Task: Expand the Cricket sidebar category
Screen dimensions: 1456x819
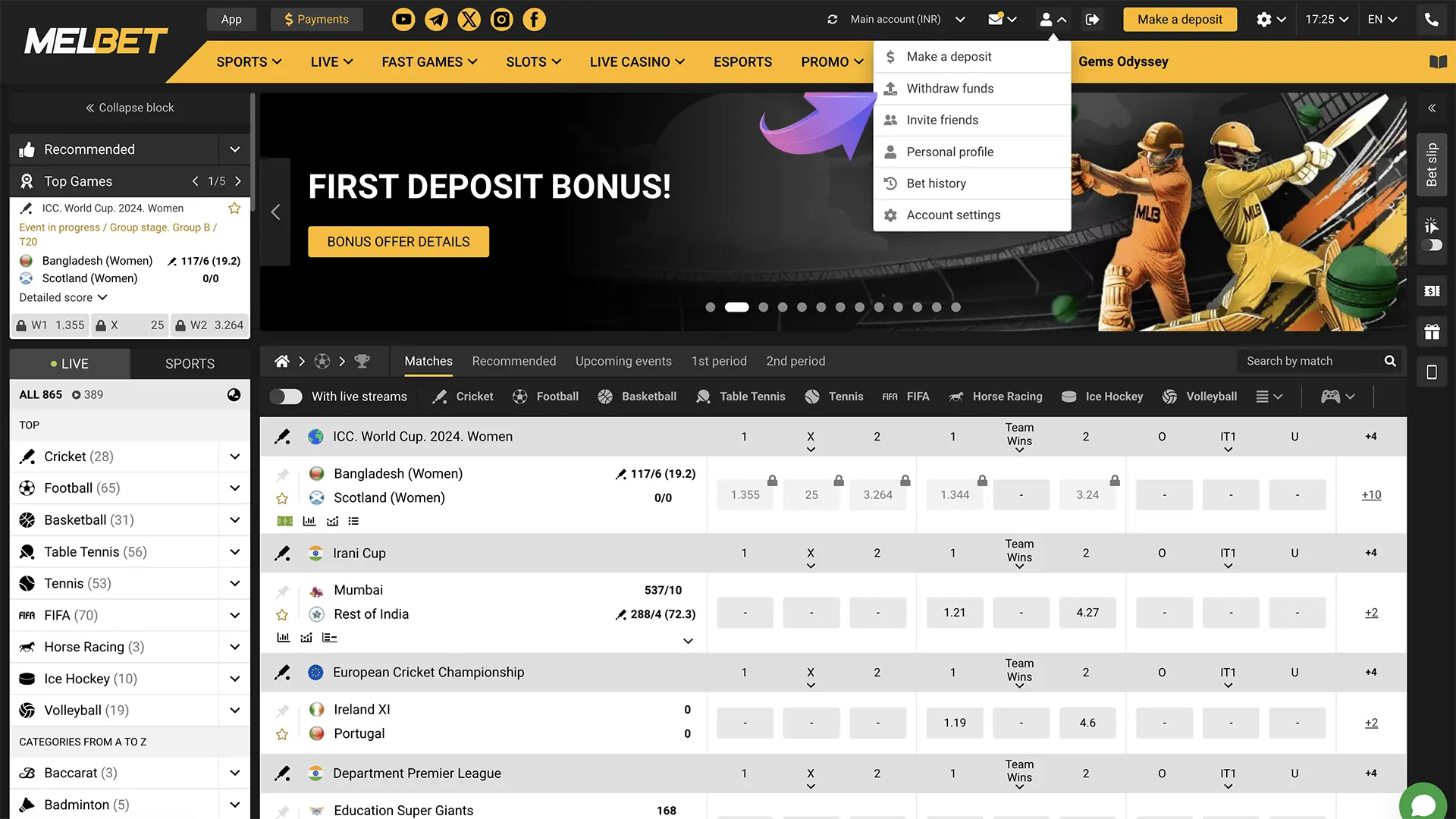Action: (233, 456)
